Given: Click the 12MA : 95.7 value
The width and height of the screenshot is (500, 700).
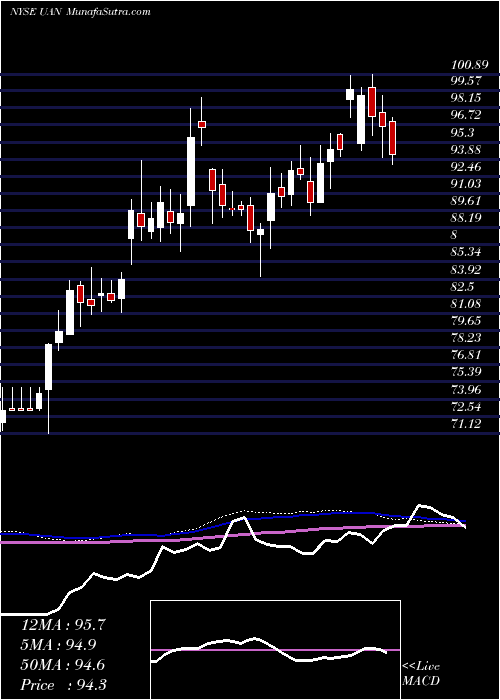Looking at the screenshot, I should pos(62,625).
